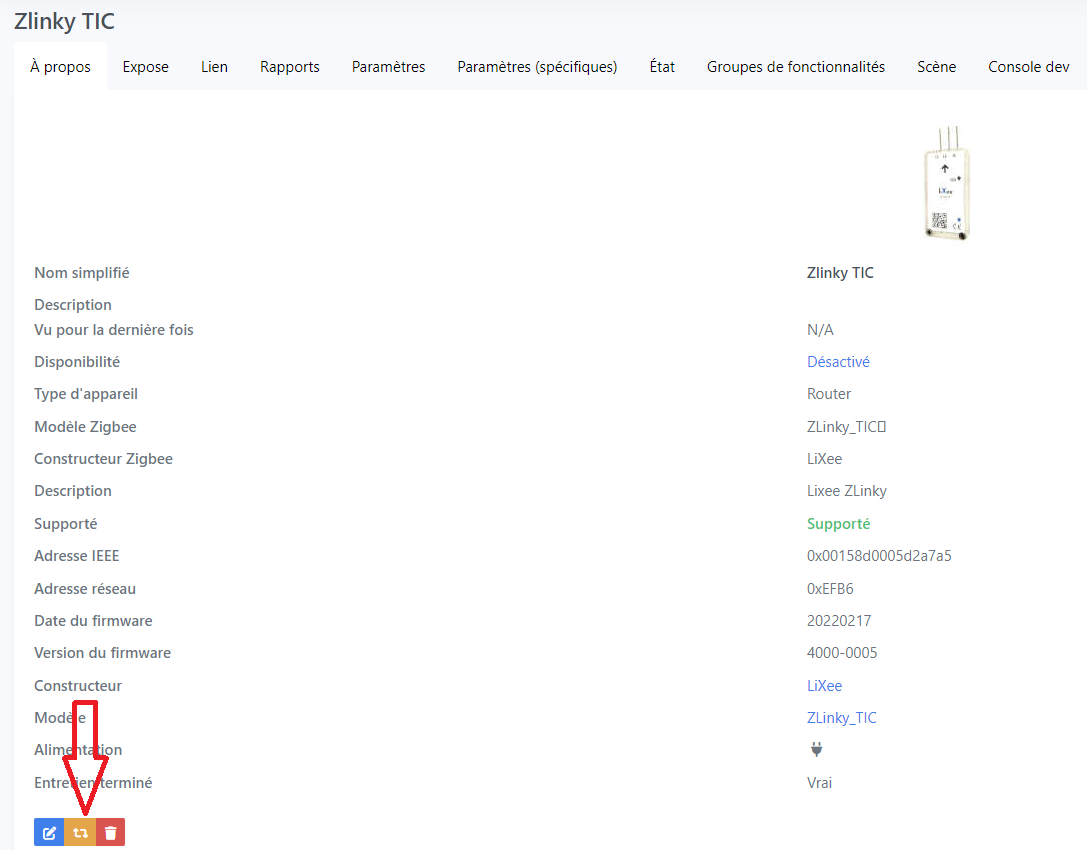Click the bold Zlinky TIC simplified name value

click(x=840, y=273)
